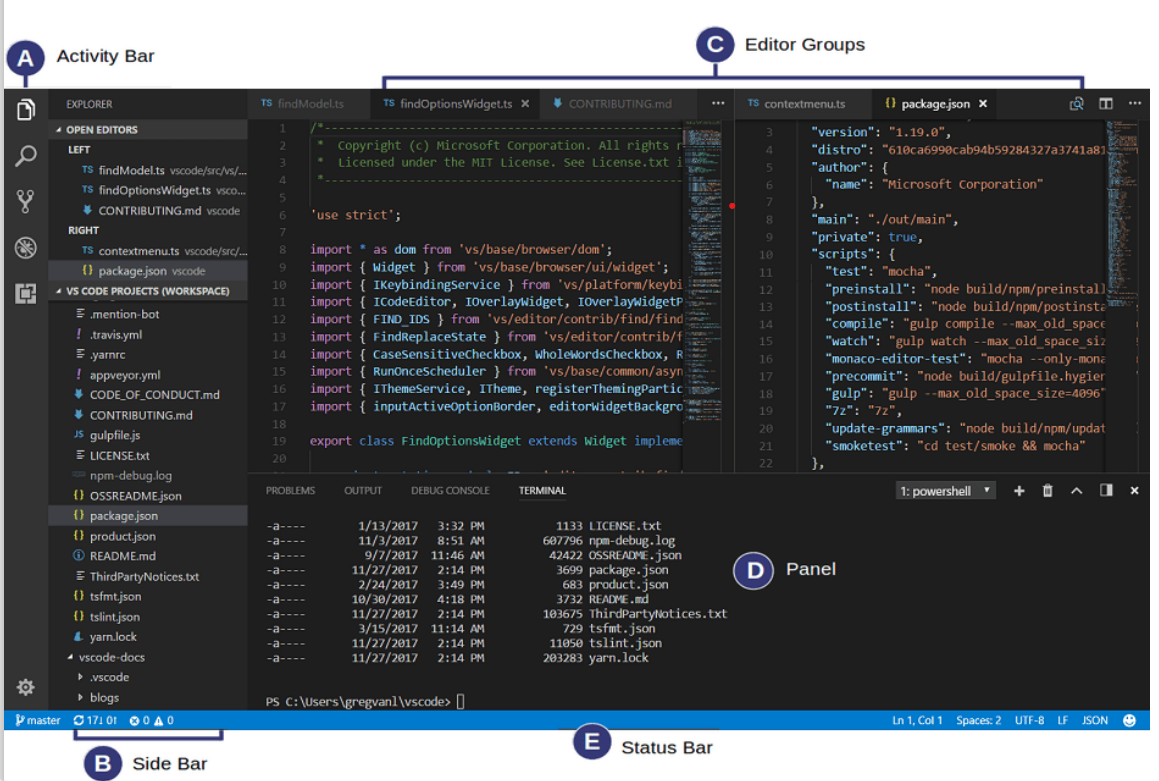Synchronize changes in the status bar
The width and height of the screenshot is (1159, 781).
click(x=95, y=720)
